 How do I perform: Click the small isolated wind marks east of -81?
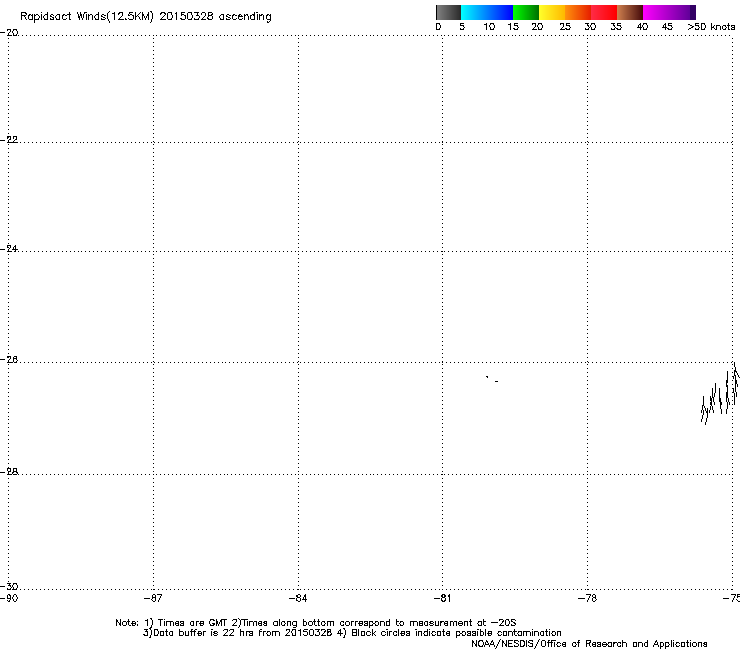[x=492, y=379]
